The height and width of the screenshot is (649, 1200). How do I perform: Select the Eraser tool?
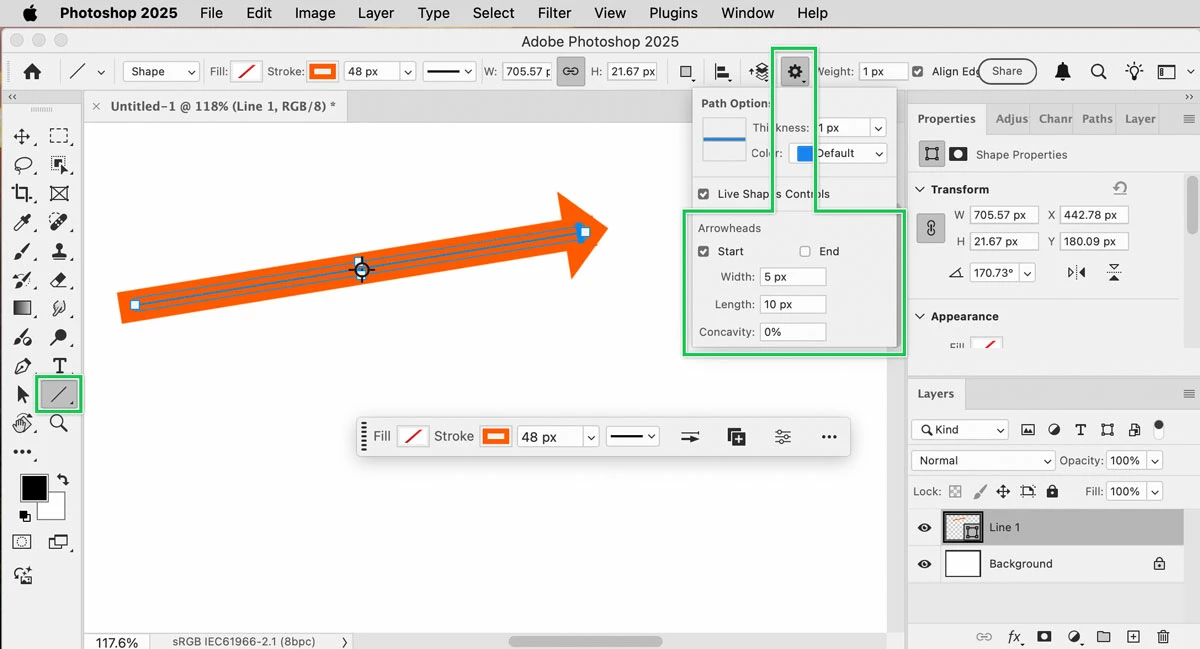coord(59,280)
